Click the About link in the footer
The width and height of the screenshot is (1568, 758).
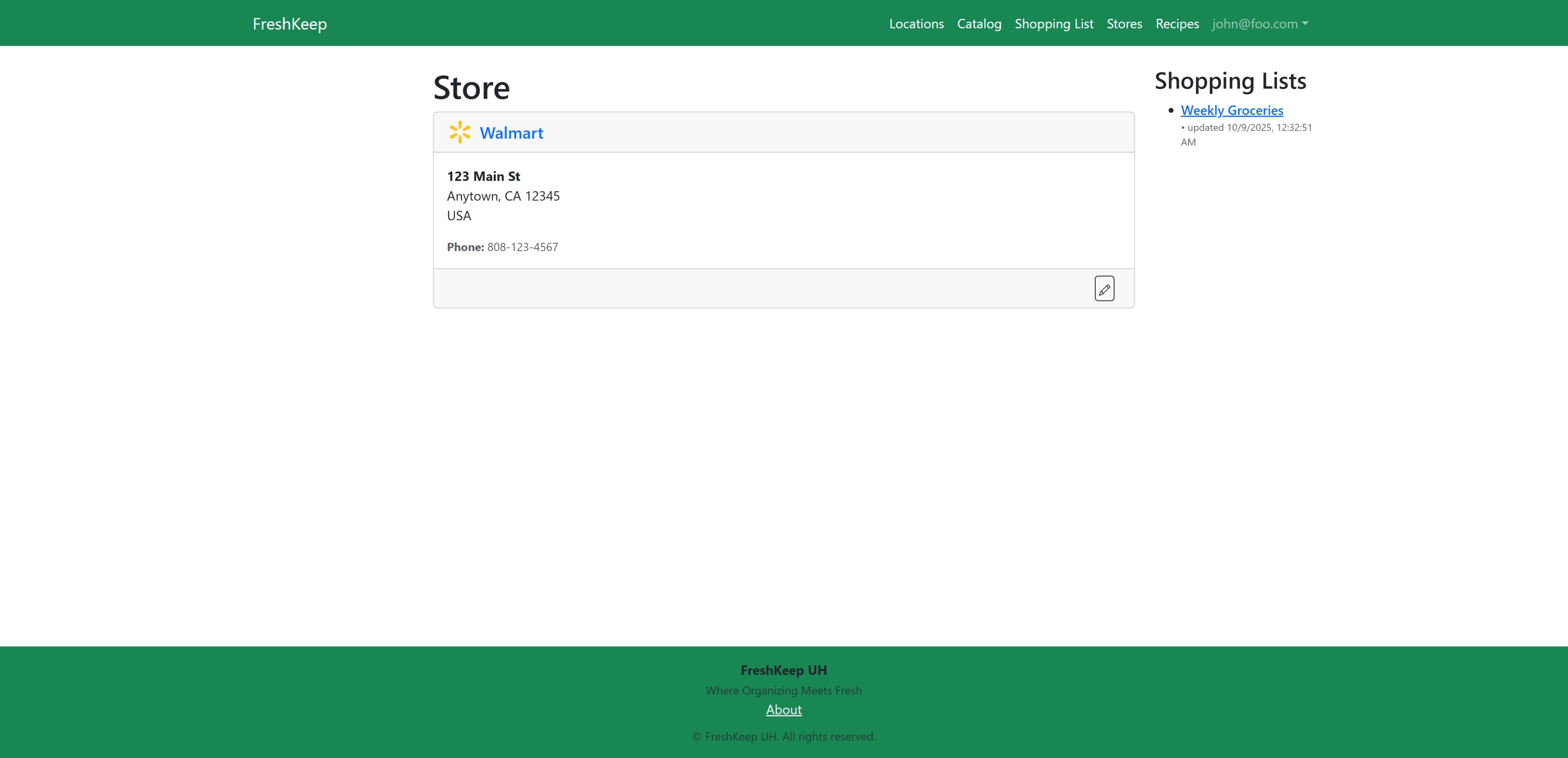point(784,710)
